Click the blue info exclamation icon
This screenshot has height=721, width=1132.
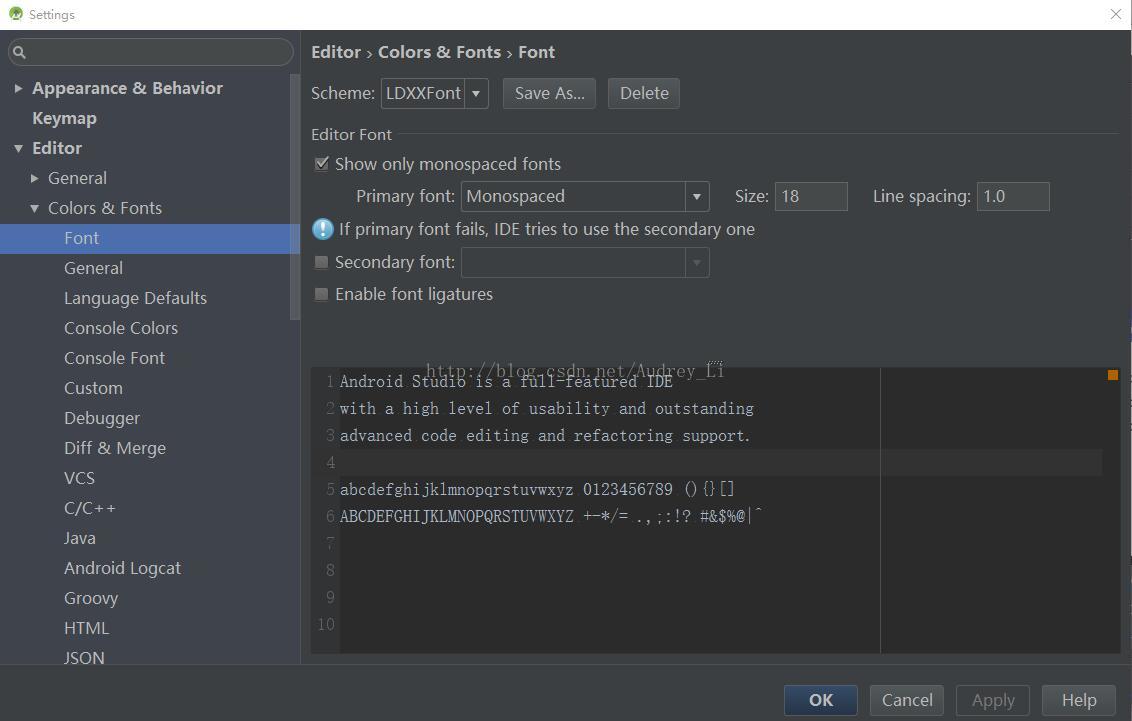coord(323,230)
